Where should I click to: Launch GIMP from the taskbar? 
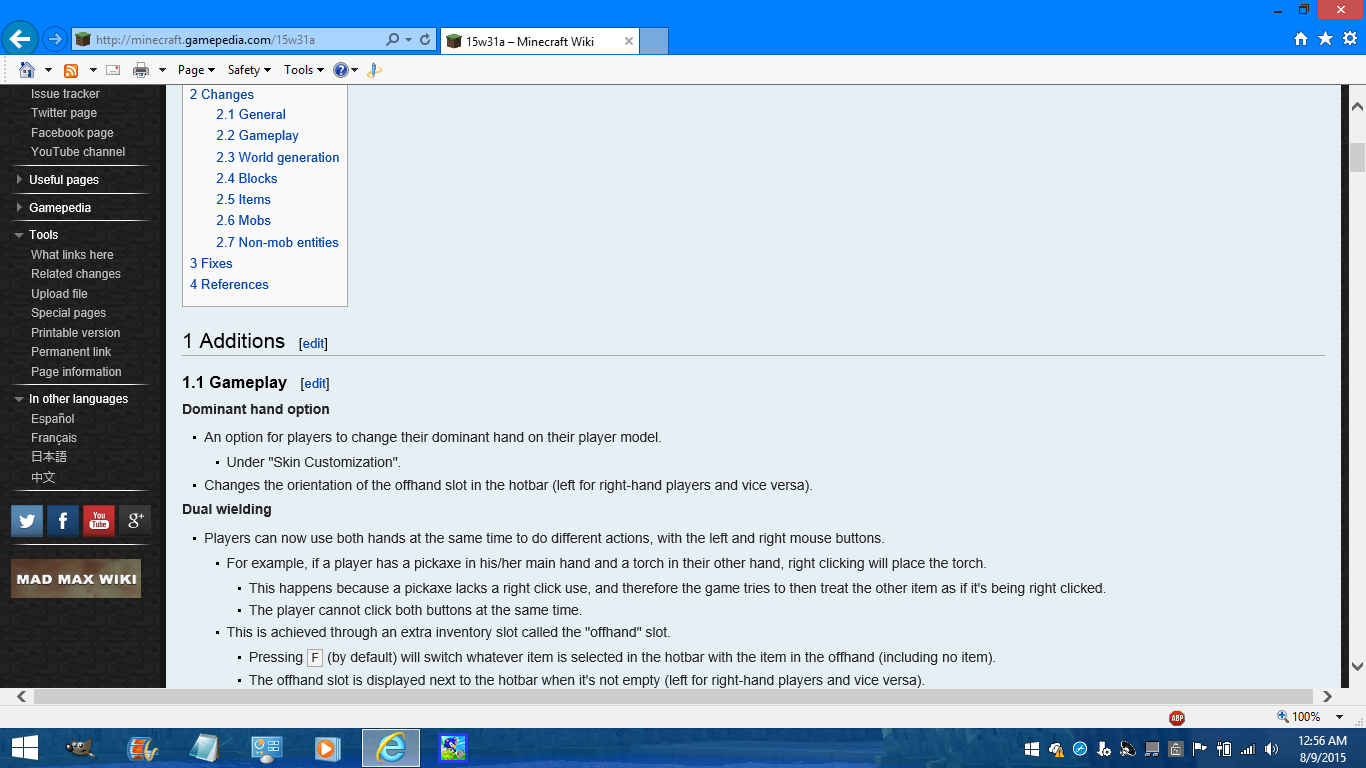pyautogui.click(x=80, y=748)
